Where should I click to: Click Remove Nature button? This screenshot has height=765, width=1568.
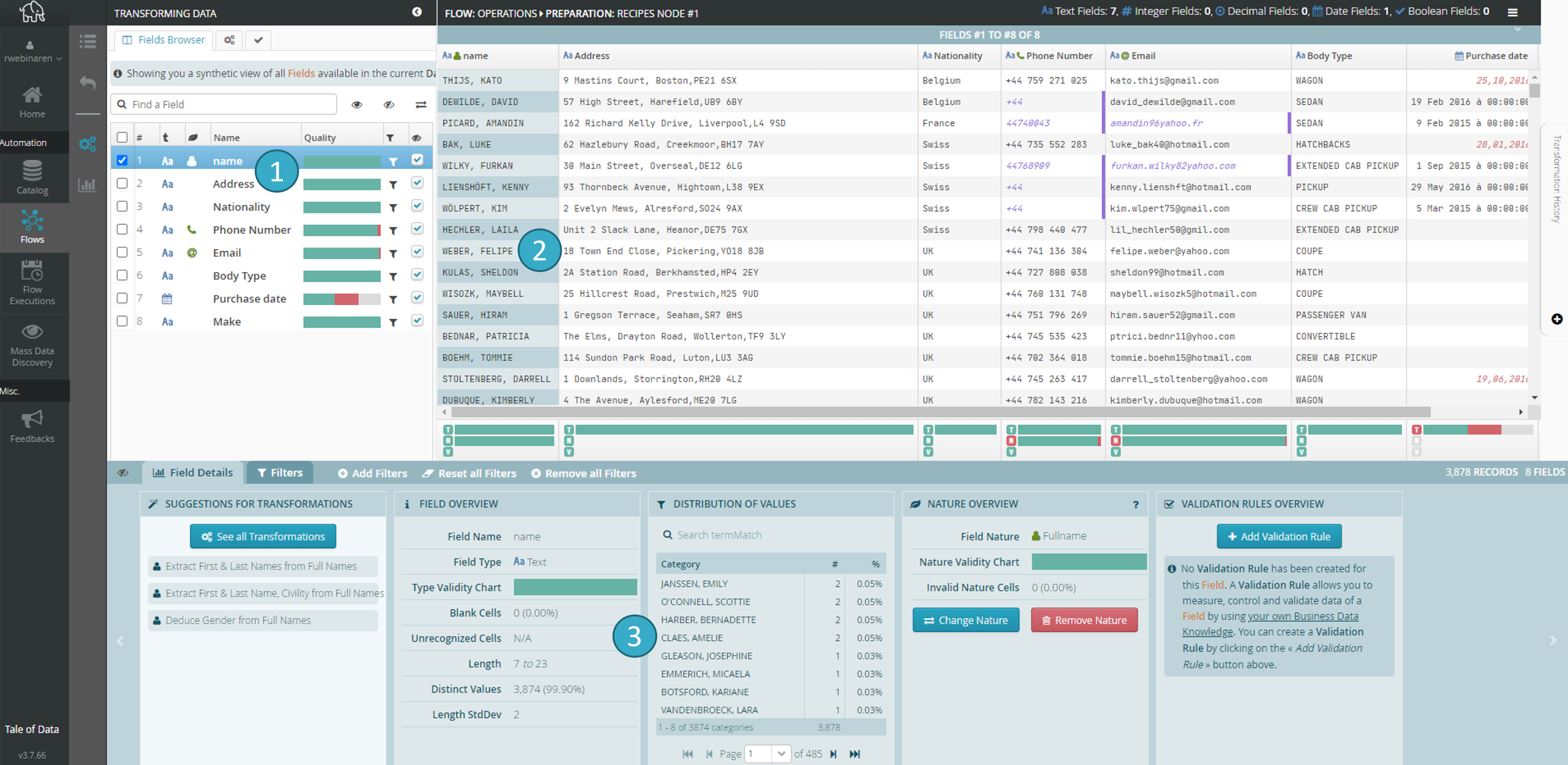point(1084,621)
